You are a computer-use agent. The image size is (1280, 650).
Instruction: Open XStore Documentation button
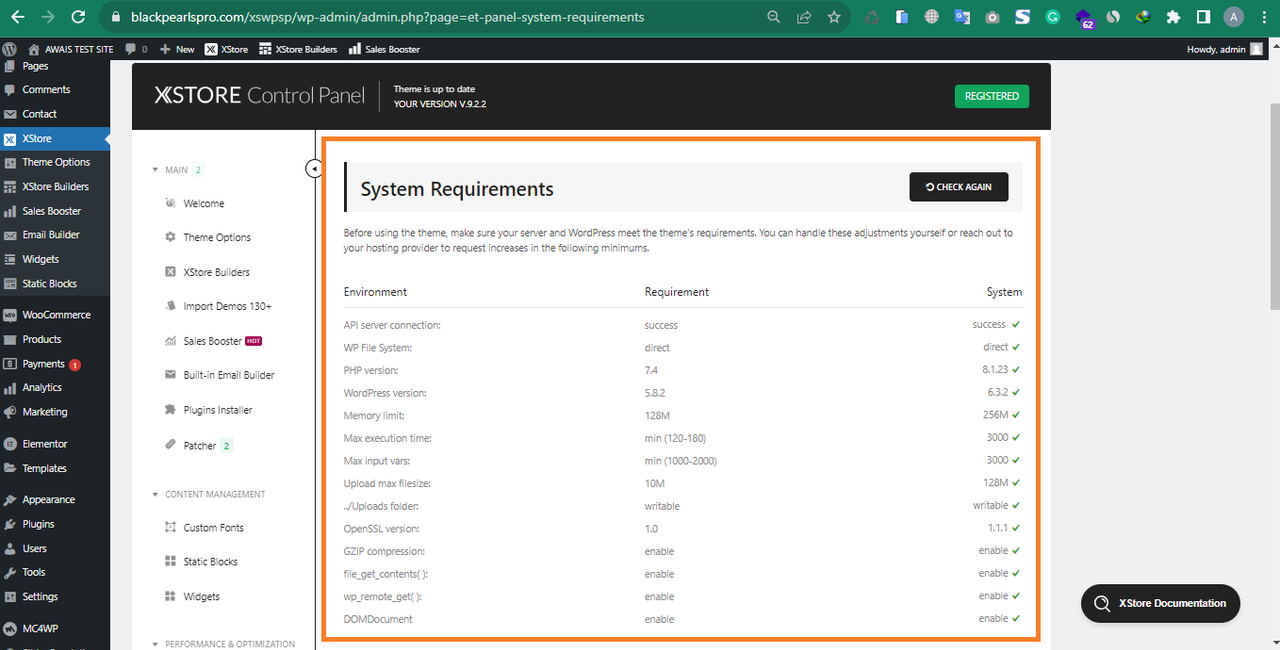(1161, 603)
